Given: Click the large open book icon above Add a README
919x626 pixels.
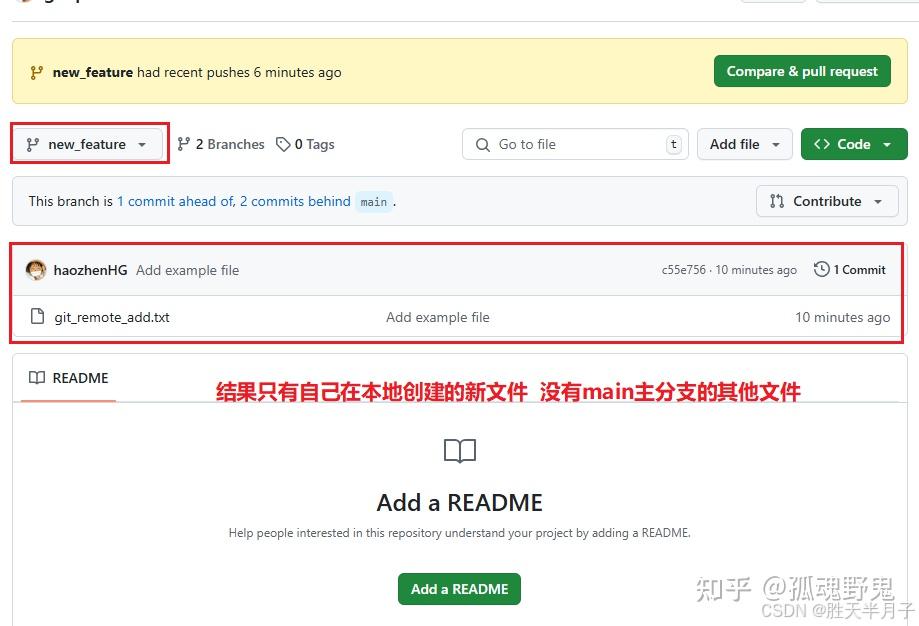Looking at the screenshot, I should (460, 451).
